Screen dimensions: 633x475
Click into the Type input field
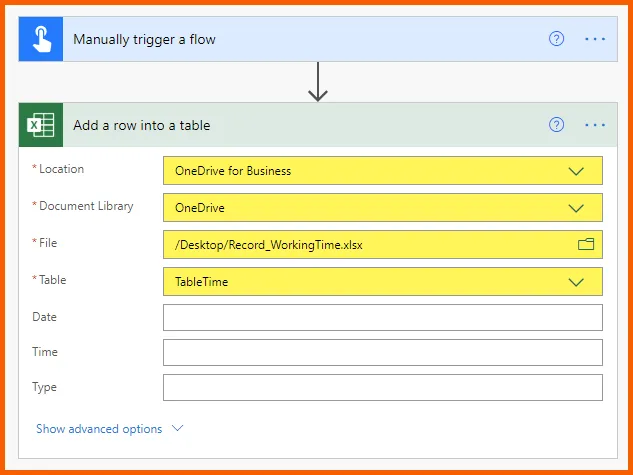pos(382,388)
